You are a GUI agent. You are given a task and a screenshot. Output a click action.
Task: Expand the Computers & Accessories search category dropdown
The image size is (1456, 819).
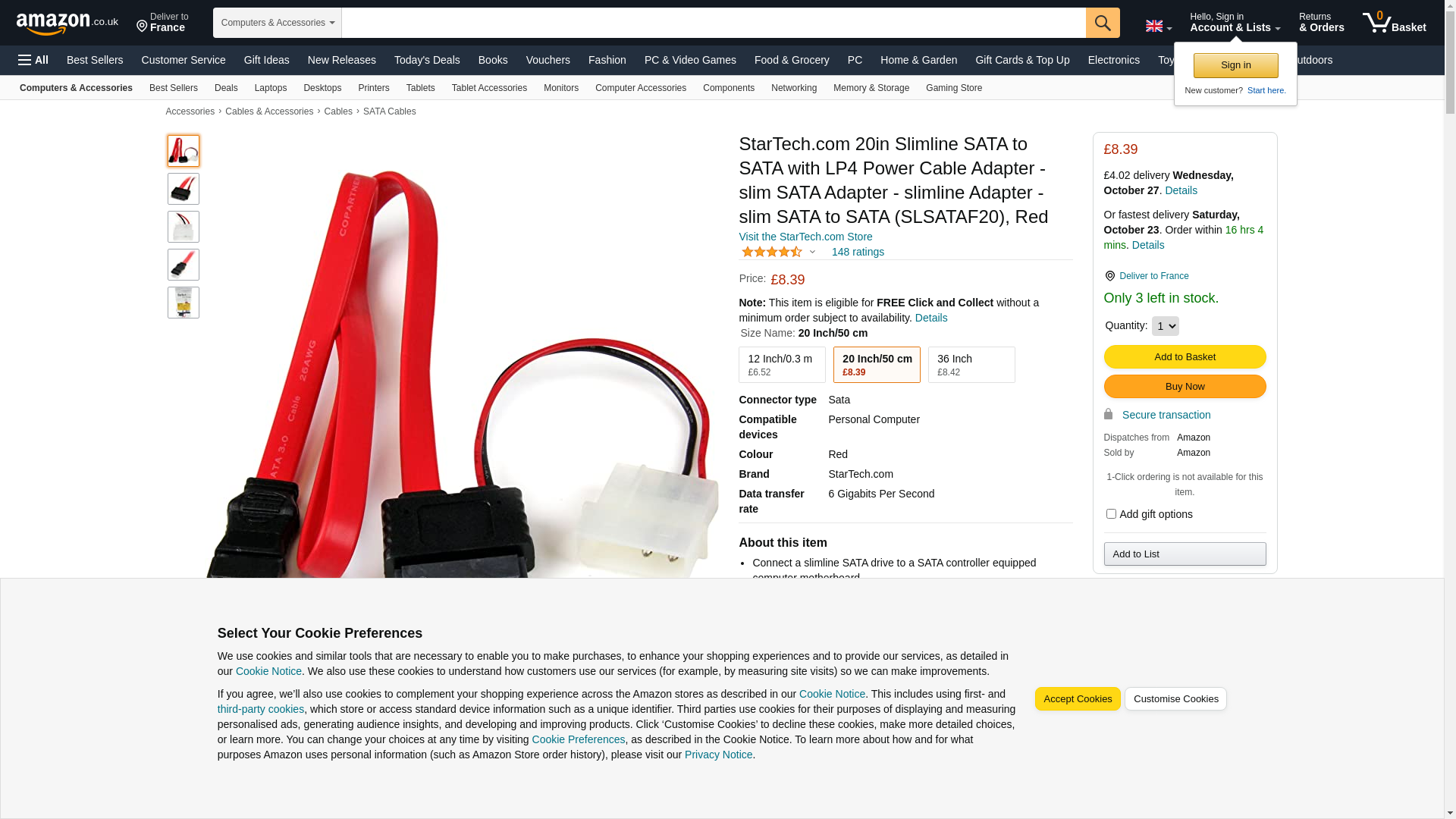(x=278, y=23)
